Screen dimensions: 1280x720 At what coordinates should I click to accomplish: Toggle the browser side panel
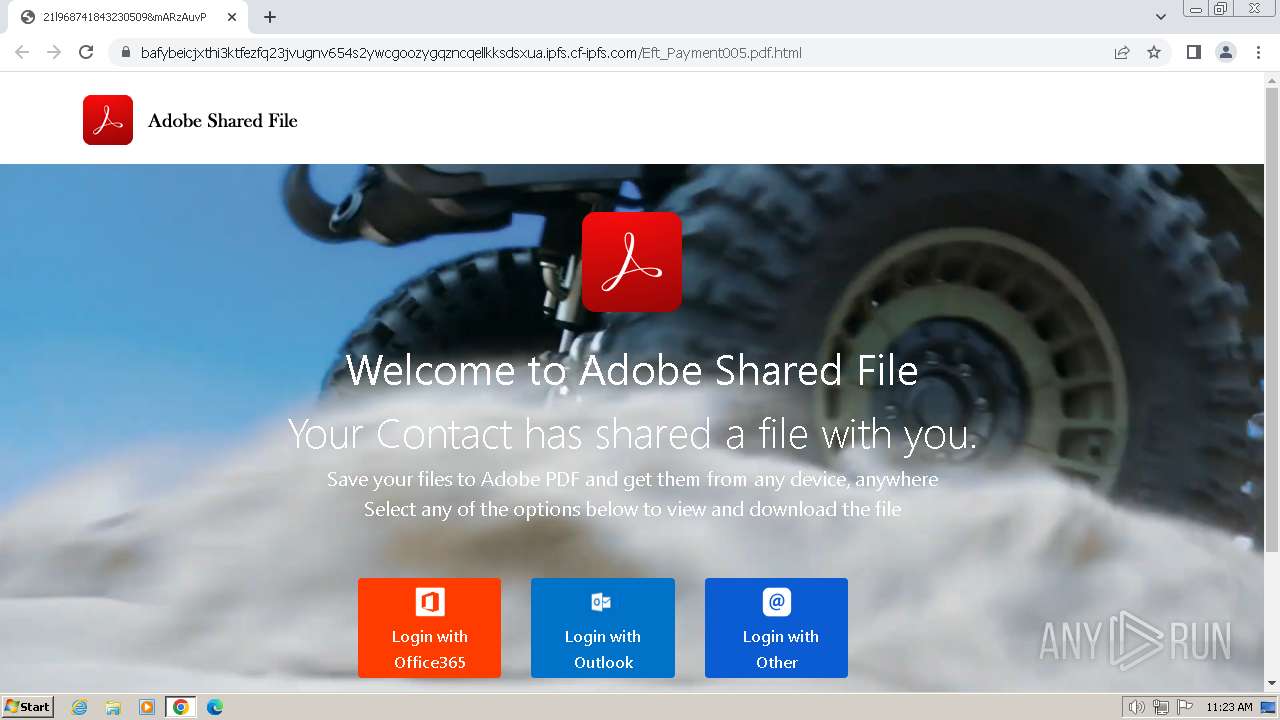click(x=1193, y=52)
